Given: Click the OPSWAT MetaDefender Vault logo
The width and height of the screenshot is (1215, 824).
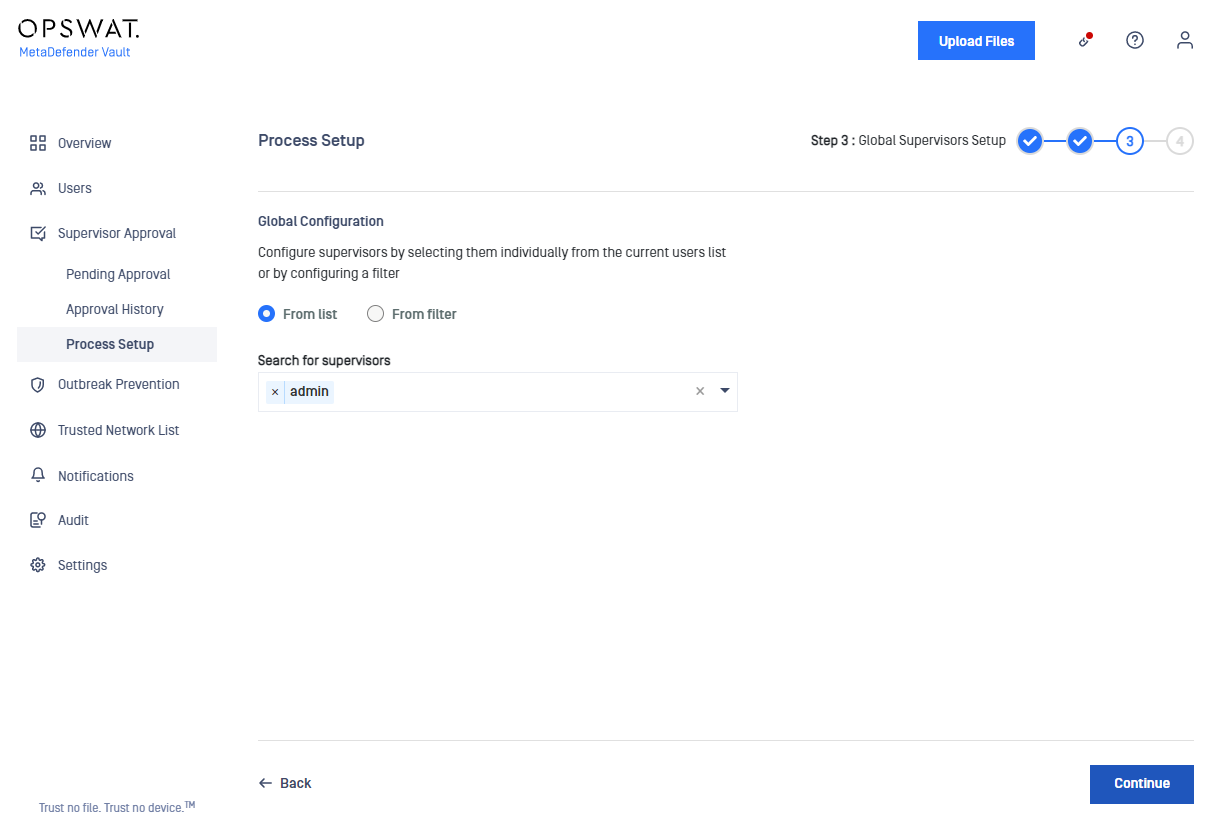Looking at the screenshot, I should 78,39.
